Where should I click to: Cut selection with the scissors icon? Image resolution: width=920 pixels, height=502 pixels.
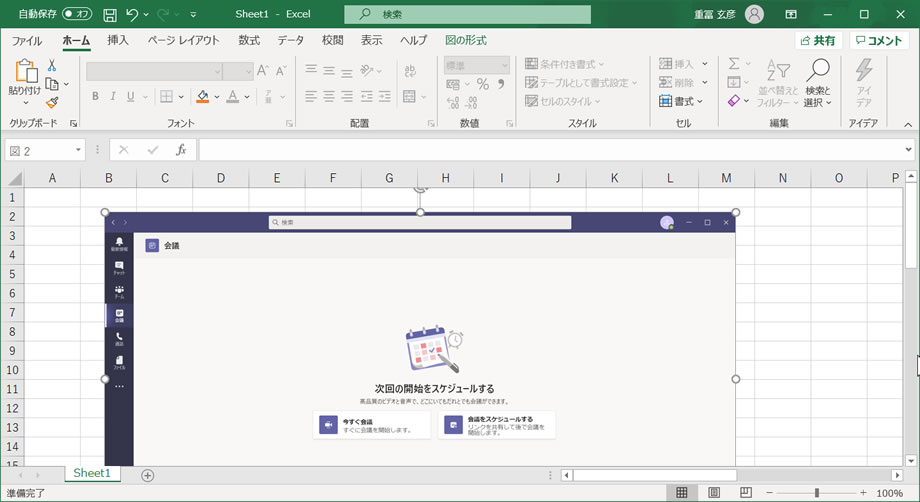click(52, 65)
